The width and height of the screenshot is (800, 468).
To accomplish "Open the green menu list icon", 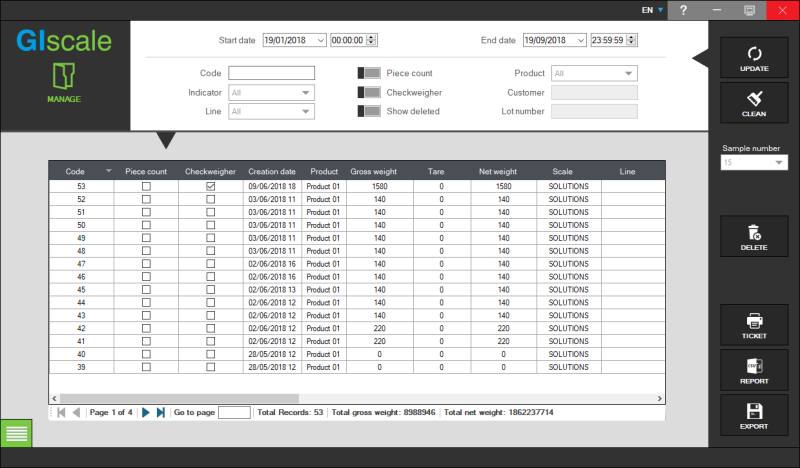I will pyautogui.click(x=16, y=432).
